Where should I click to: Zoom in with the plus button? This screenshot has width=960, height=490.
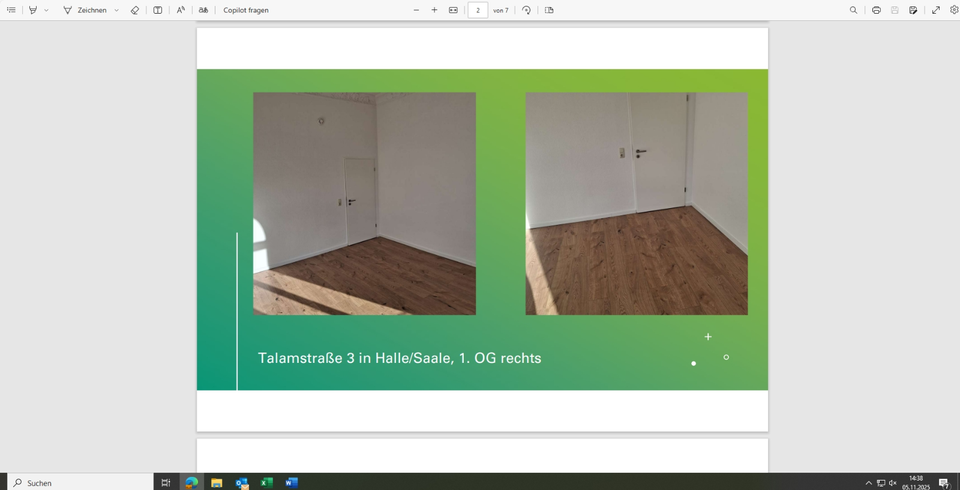coord(434,10)
